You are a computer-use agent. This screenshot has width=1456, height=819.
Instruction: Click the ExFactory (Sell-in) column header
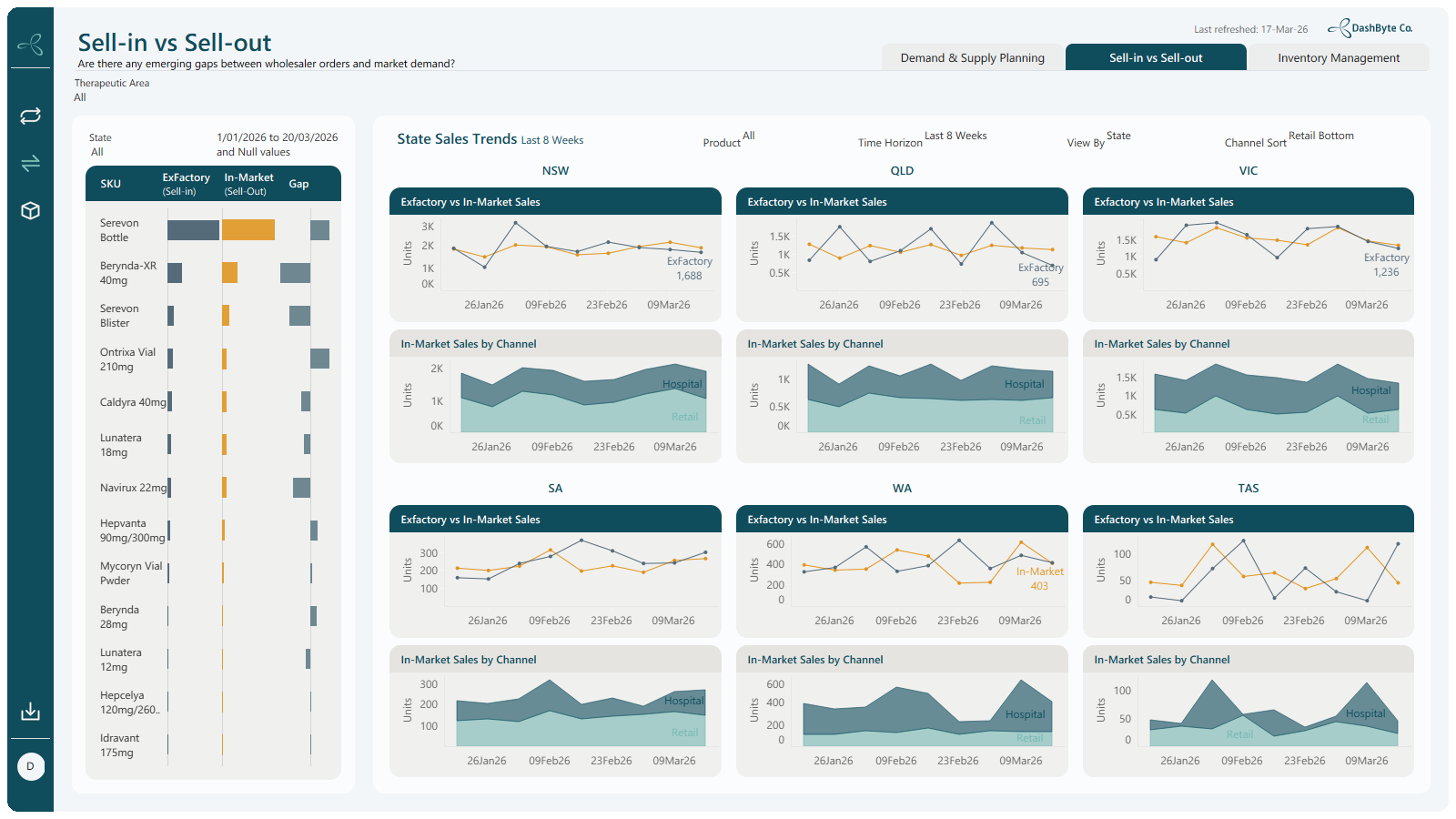(x=186, y=184)
